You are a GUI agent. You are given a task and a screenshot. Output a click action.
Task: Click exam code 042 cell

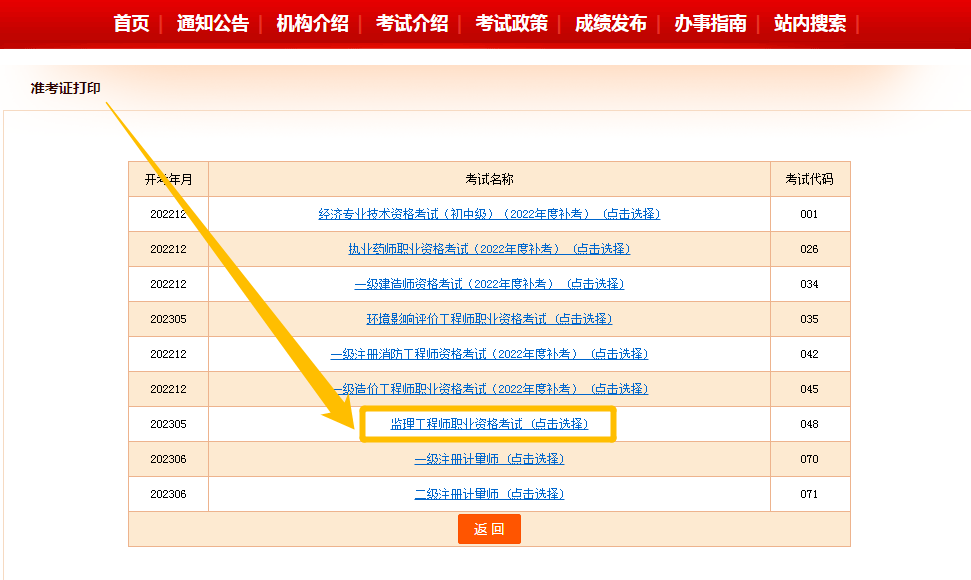click(809, 354)
